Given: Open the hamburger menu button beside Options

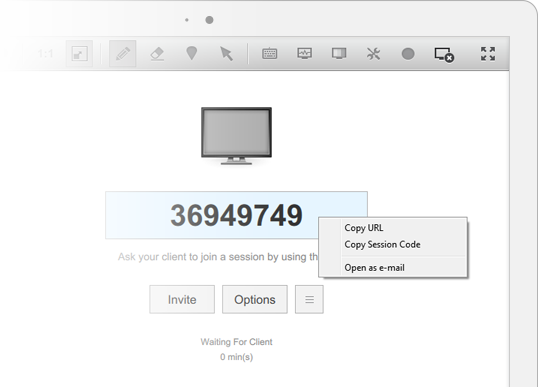Looking at the screenshot, I should pos(309,300).
